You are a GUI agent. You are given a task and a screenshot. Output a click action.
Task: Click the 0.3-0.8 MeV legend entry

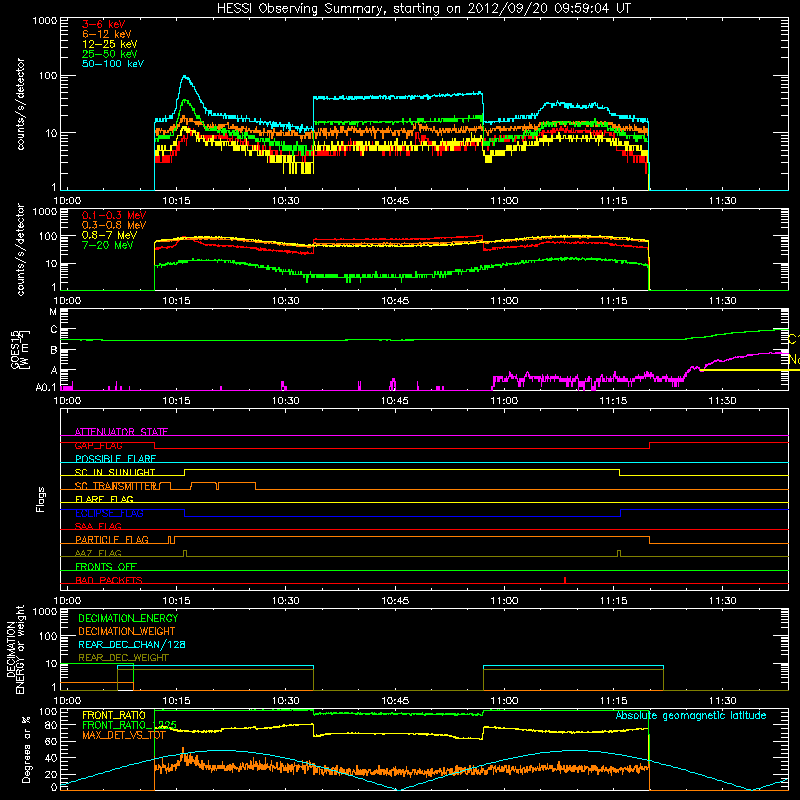pyautogui.click(x=114, y=225)
